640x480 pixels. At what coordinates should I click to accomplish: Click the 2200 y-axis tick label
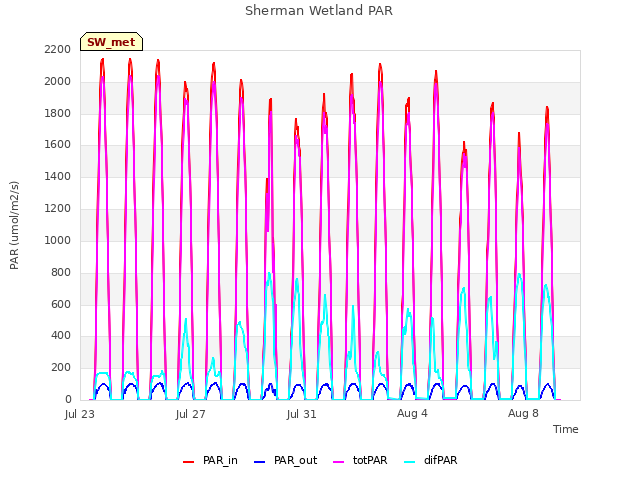coord(58,49)
